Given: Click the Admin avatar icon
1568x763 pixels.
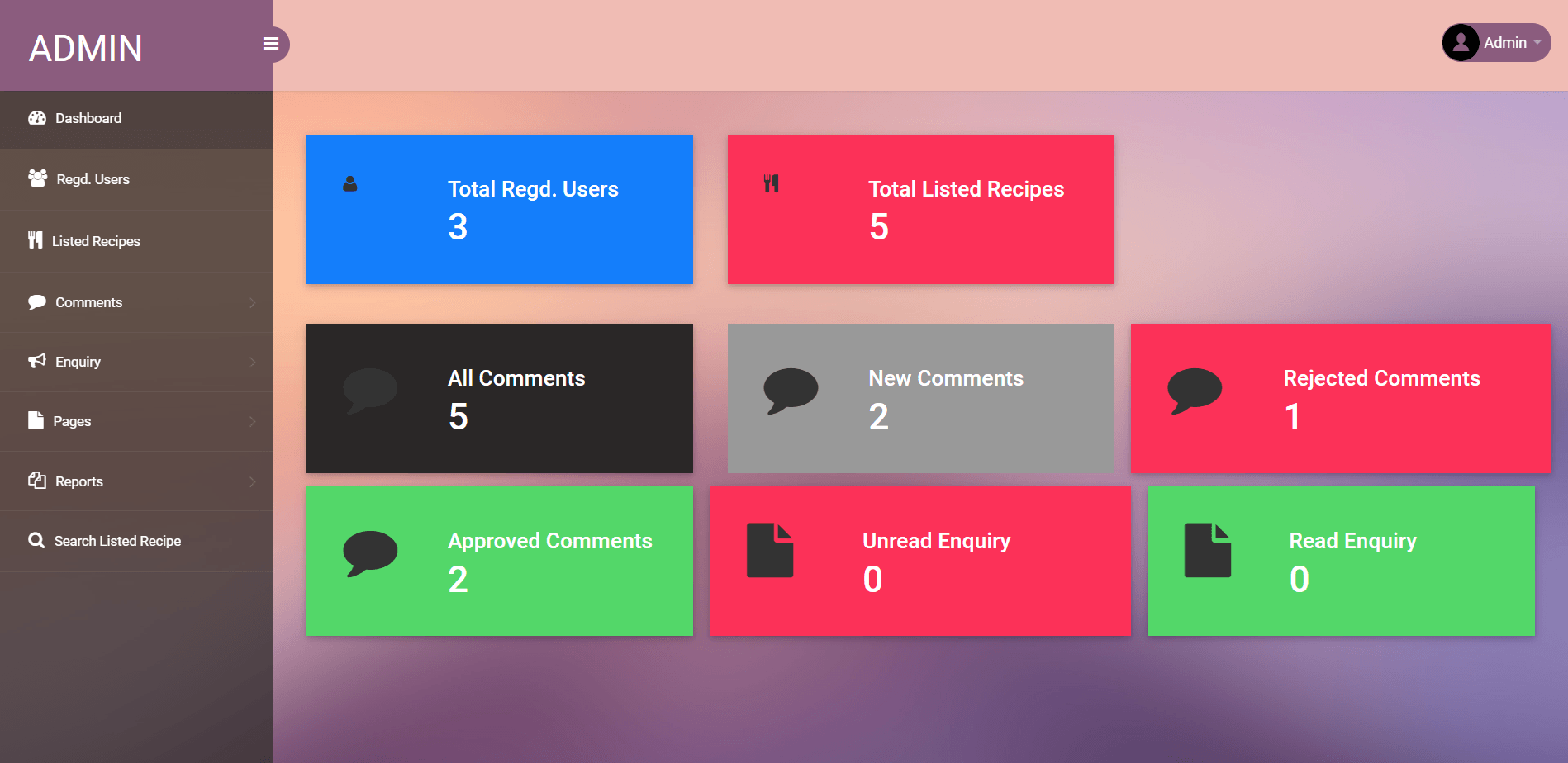Looking at the screenshot, I should pos(1461,42).
